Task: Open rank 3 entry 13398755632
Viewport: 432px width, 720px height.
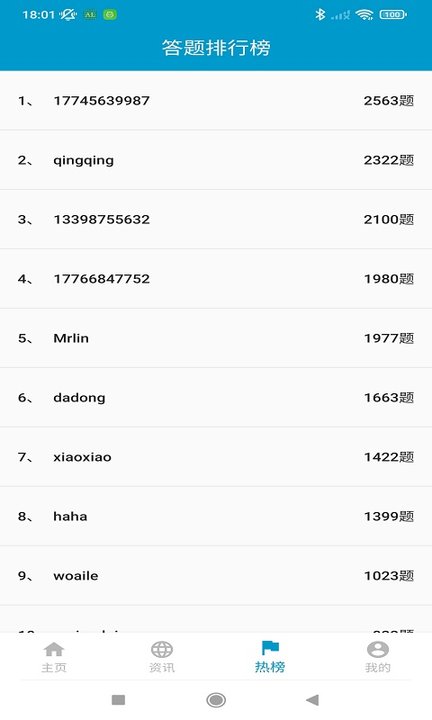Action: point(216,219)
